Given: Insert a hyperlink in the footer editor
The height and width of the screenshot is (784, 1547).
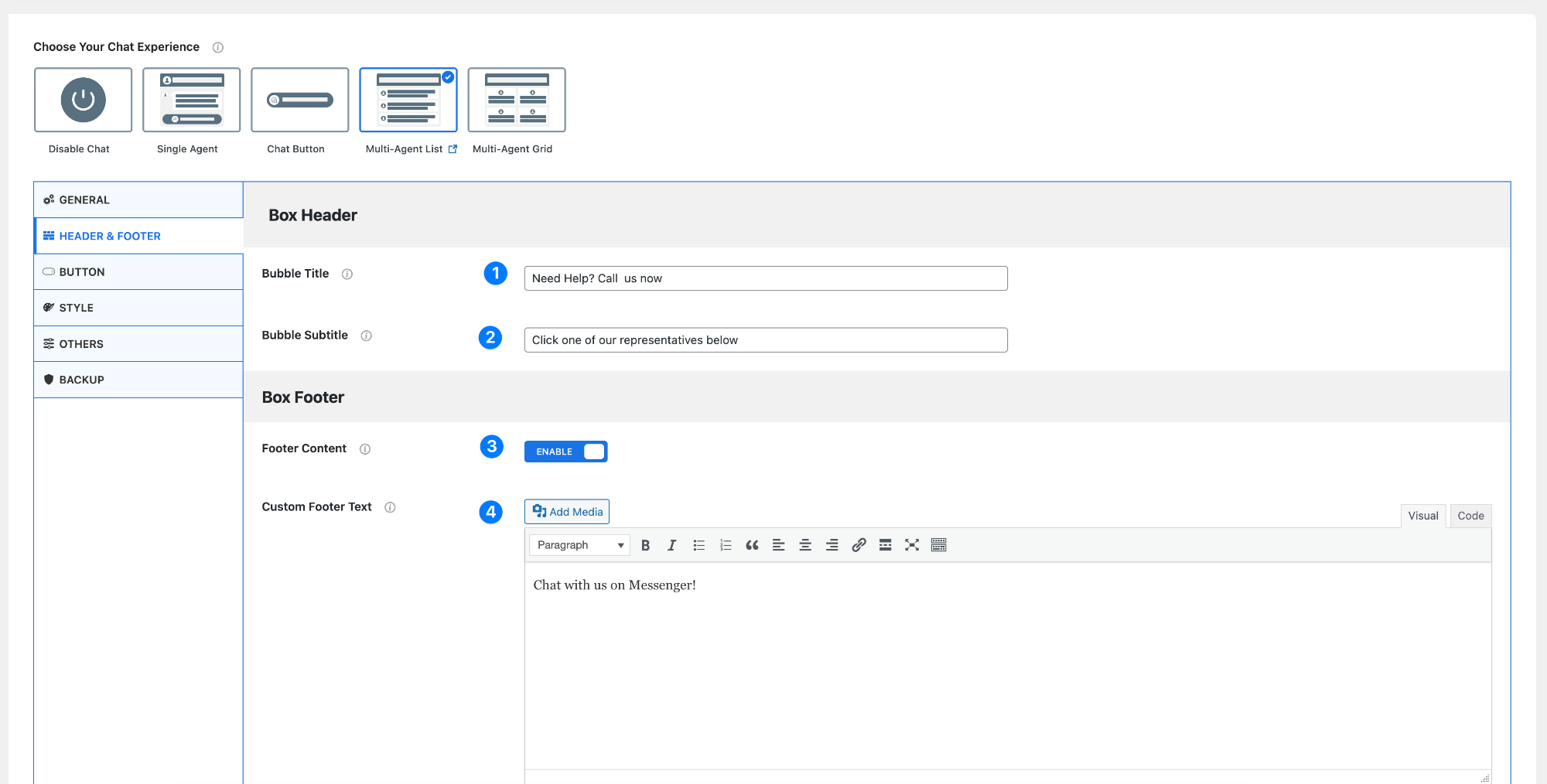Looking at the screenshot, I should tap(859, 545).
